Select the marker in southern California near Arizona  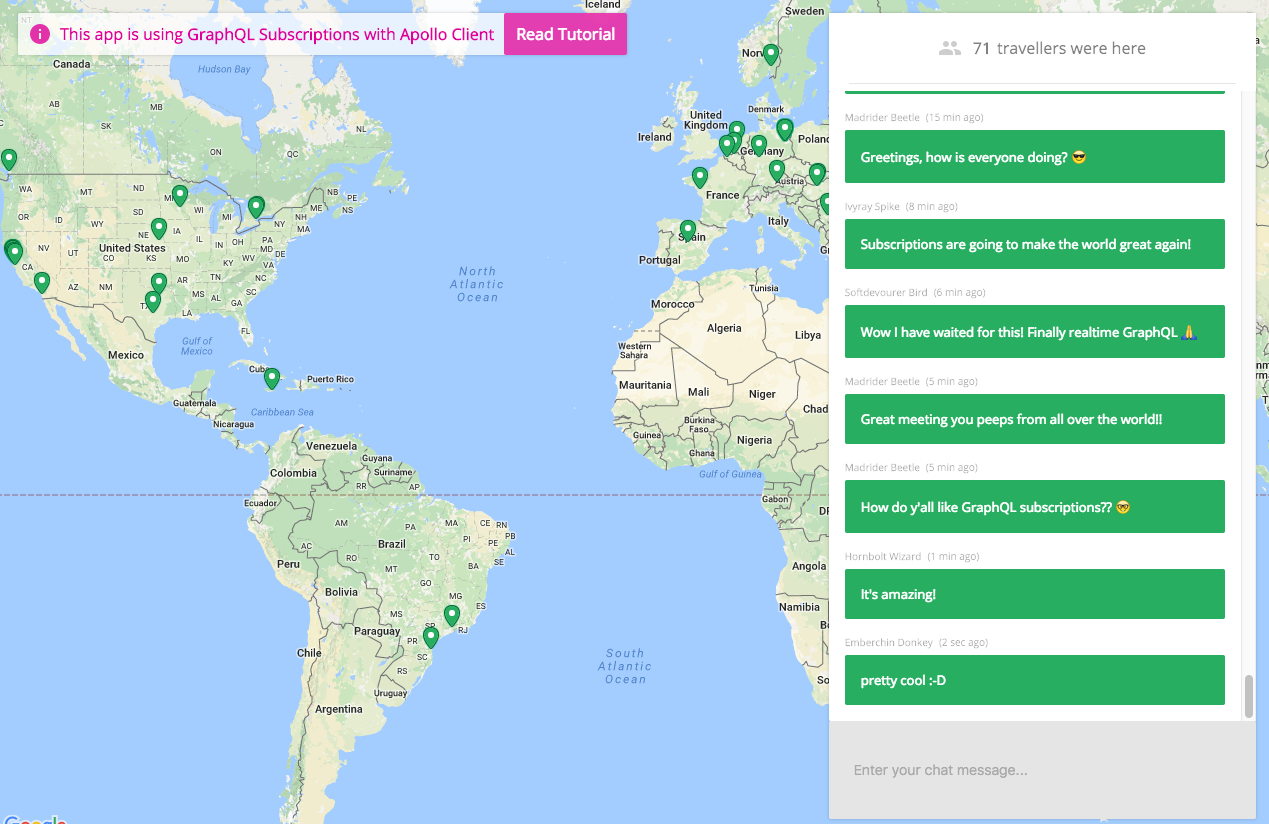[x=41, y=282]
